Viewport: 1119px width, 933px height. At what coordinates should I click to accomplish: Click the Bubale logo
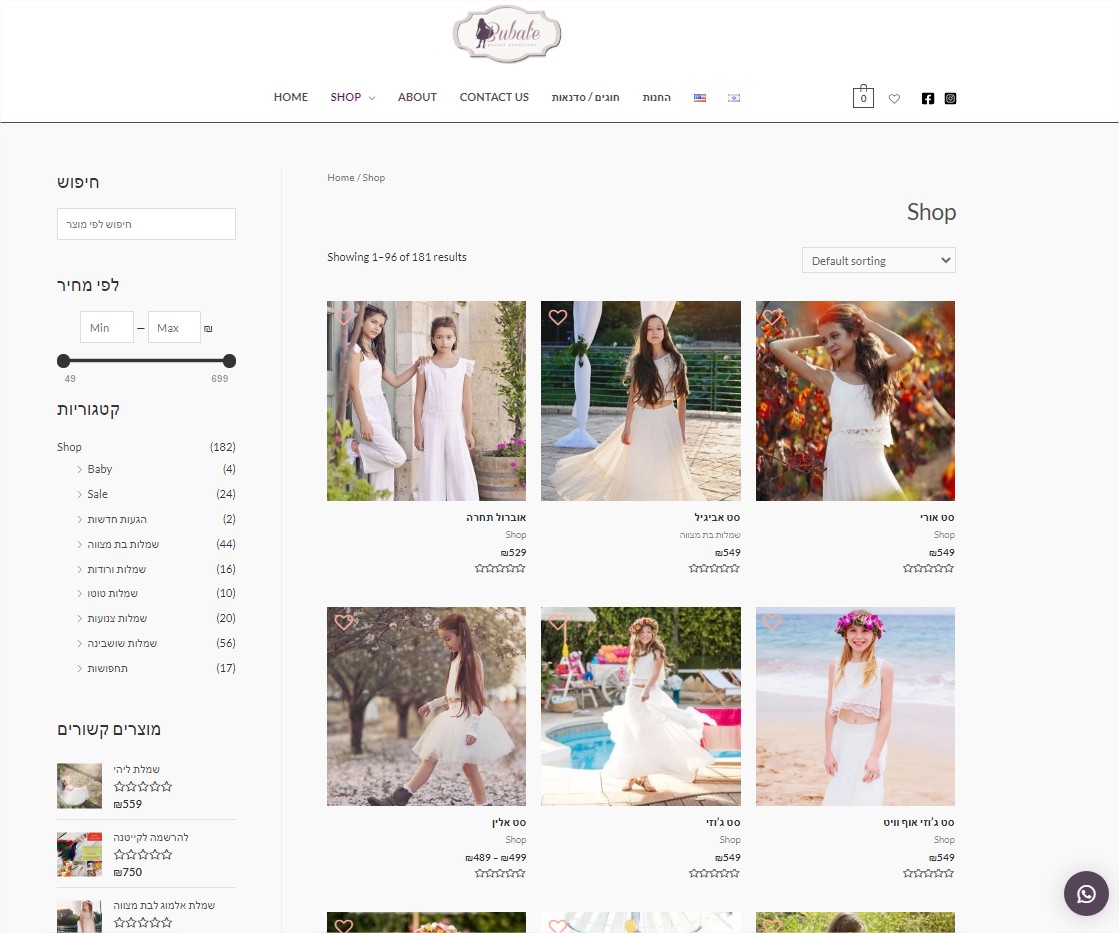pos(507,35)
